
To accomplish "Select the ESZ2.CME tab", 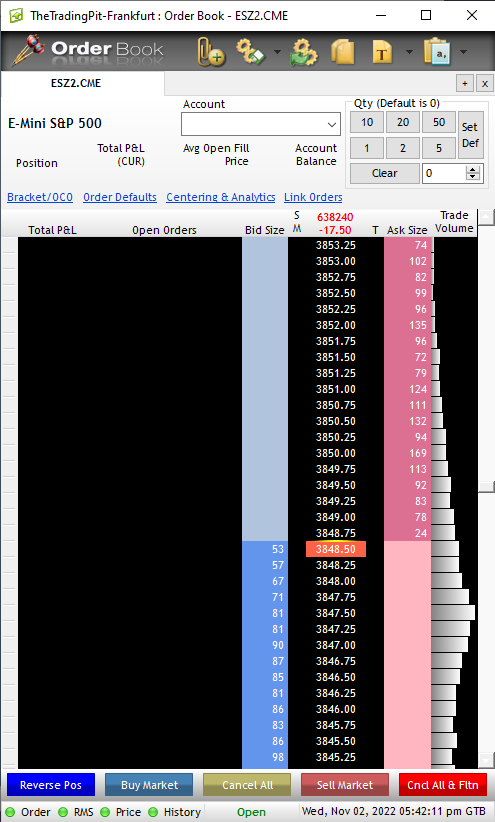I will click(x=76, y=83).
